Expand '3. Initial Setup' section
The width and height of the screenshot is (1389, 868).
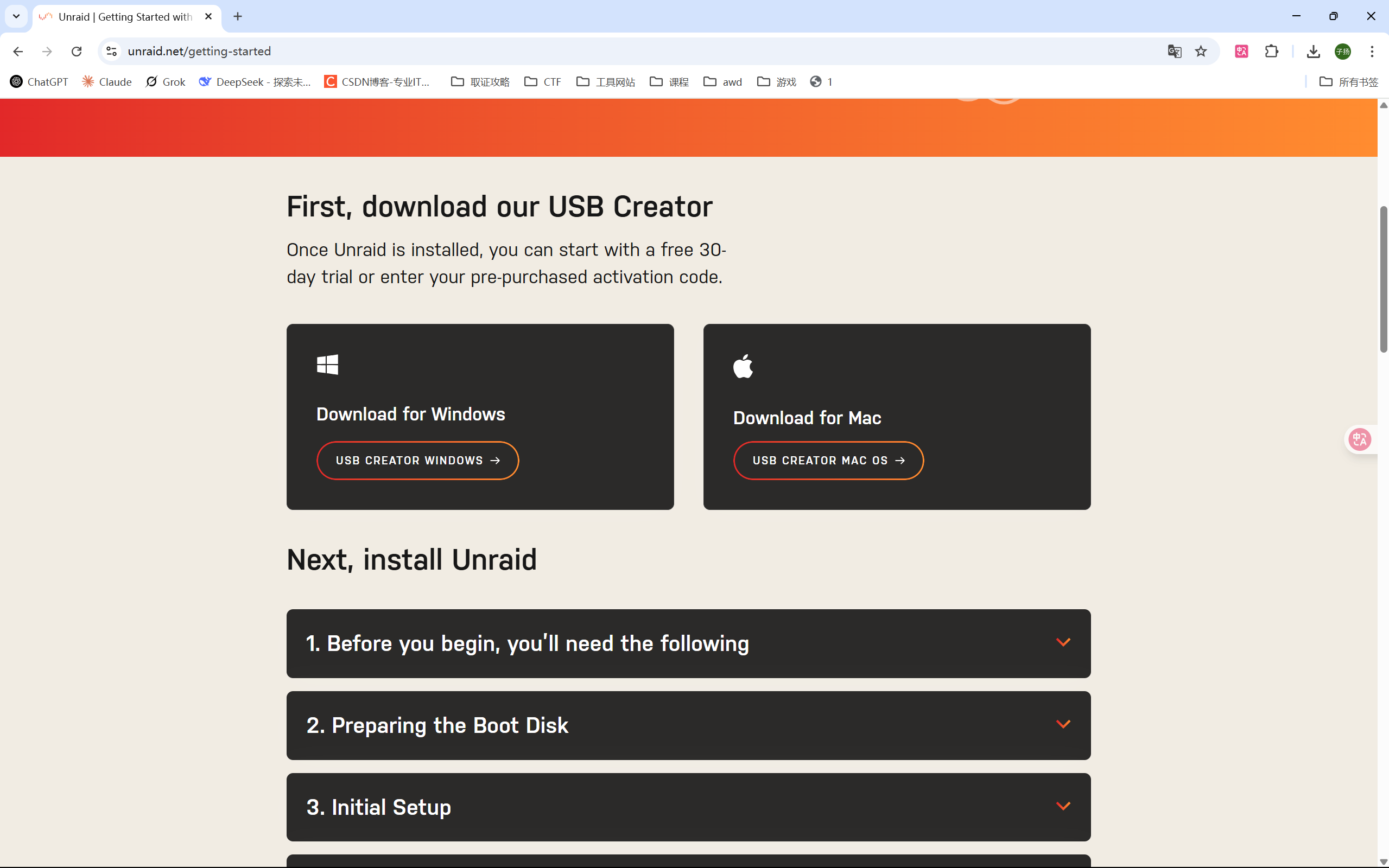[x=688, y=807]
